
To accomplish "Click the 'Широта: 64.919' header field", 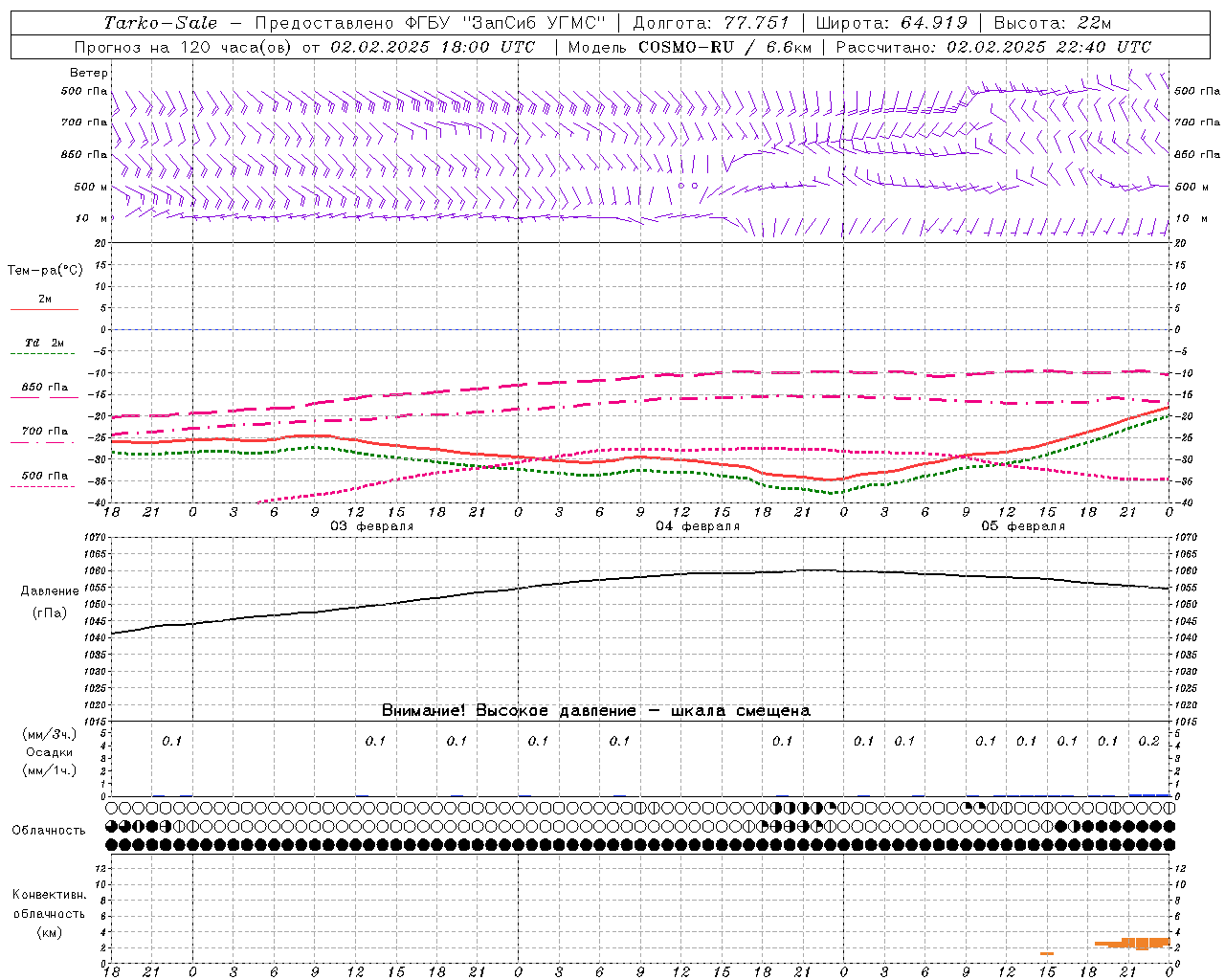I will 892,23.
